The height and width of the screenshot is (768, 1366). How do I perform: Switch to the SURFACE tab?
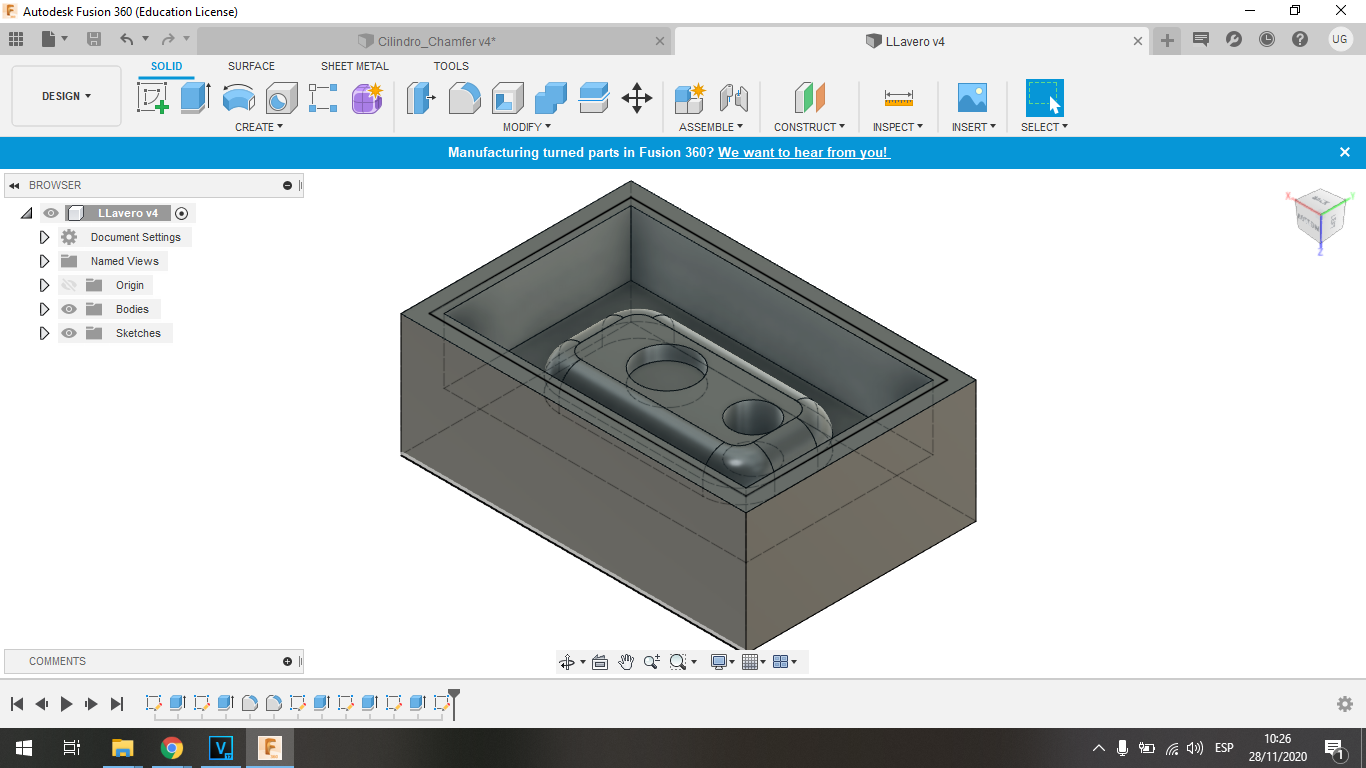point(251,66)
